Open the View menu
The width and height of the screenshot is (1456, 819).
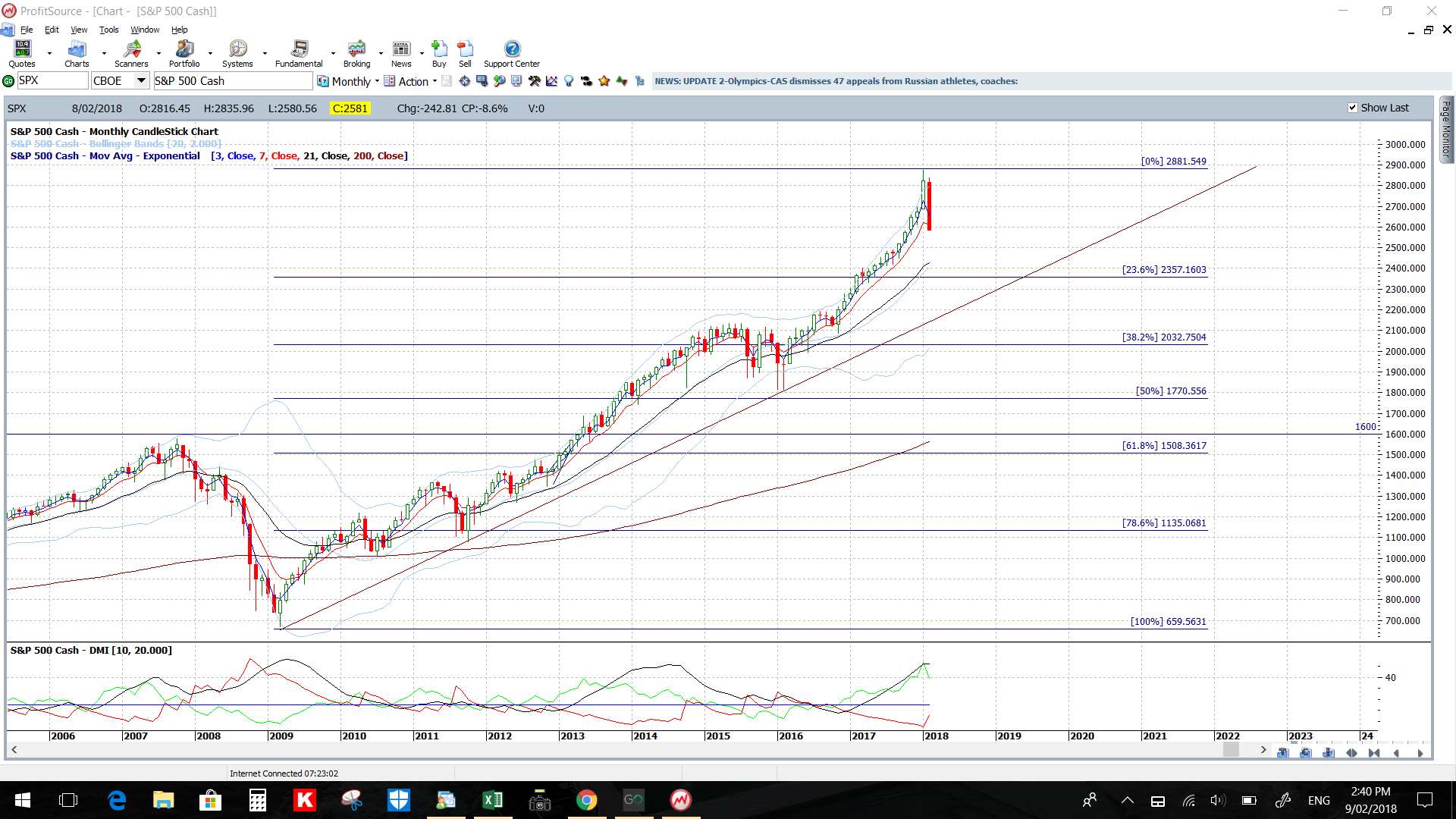click(79, 30)
